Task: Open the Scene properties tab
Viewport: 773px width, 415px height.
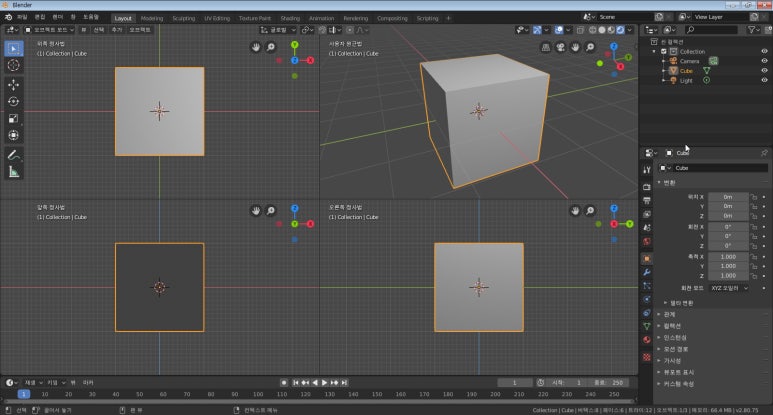Action: click(647, 228)
